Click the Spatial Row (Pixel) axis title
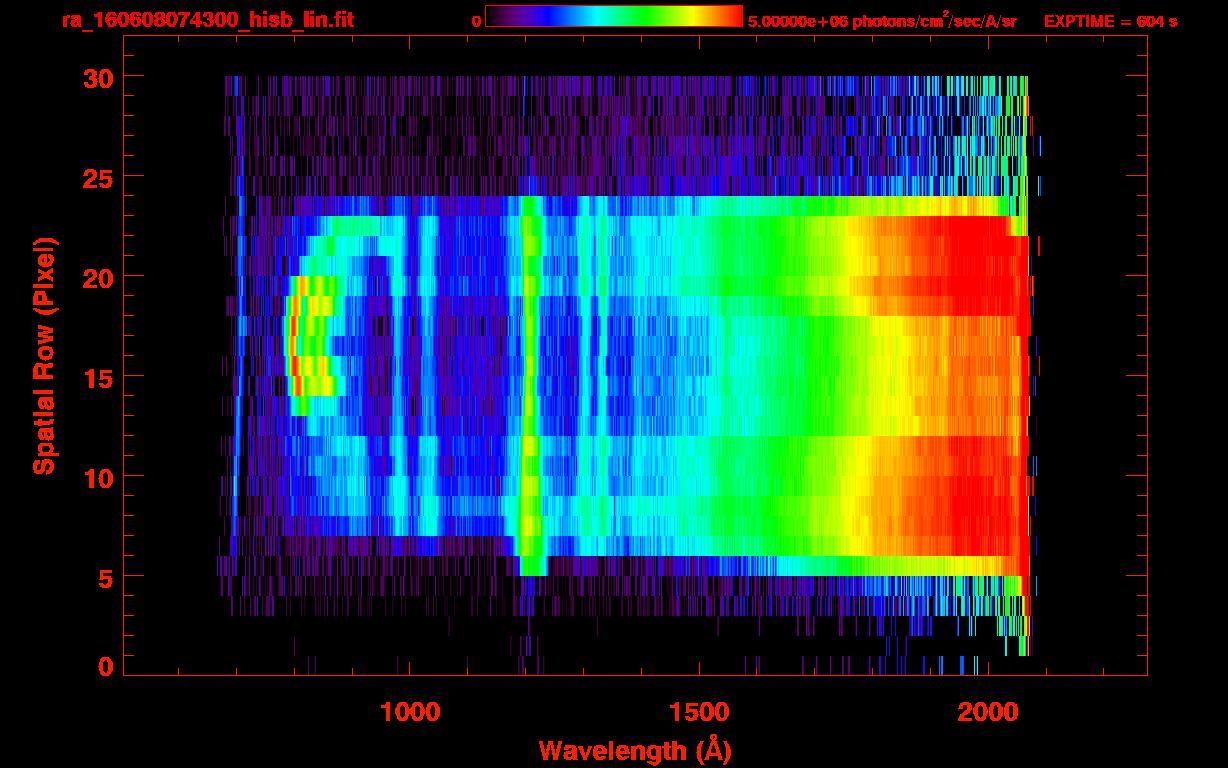 [43, 356]
